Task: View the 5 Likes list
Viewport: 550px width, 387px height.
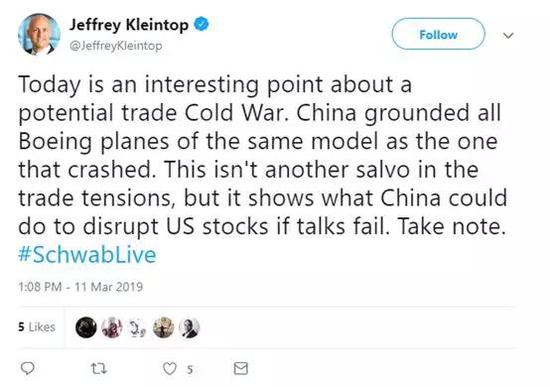Action: [x=36, y=327]
